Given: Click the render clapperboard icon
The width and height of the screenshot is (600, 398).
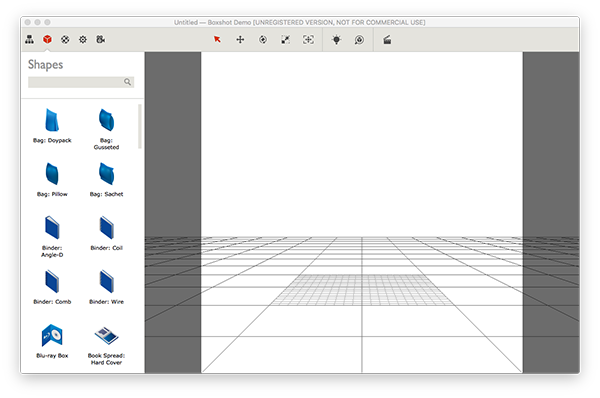Looking at the screenshot, I should pyautogui.click(x=387, y=40).
